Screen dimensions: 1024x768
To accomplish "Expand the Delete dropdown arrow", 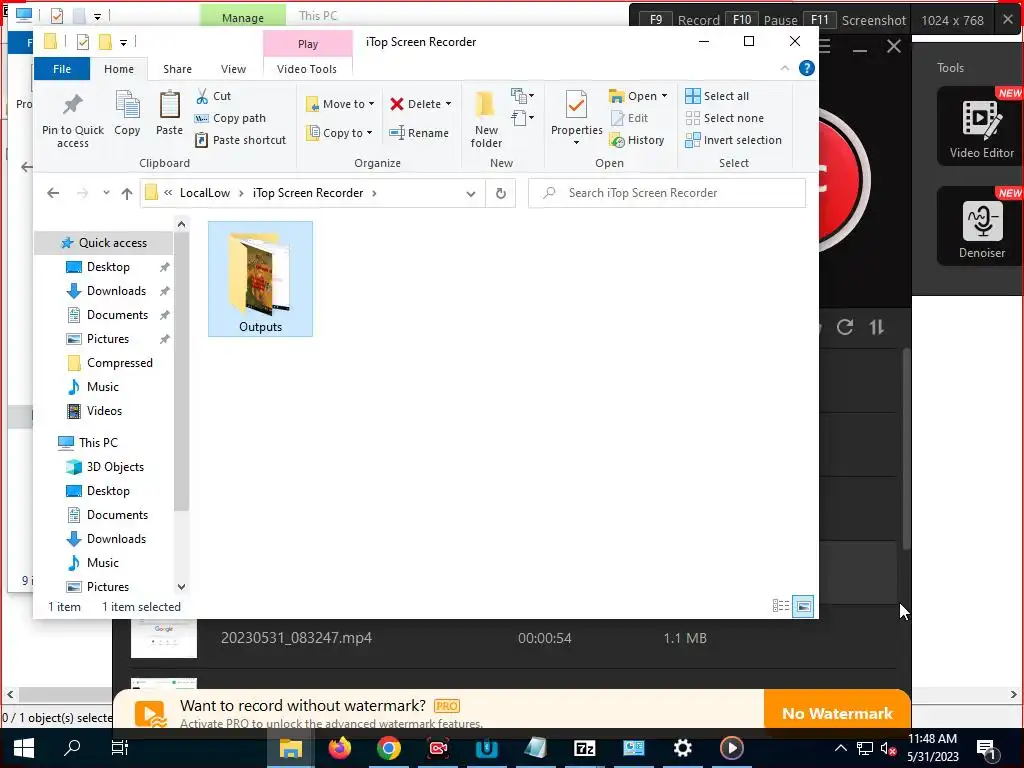I will [x=449, y=104].
